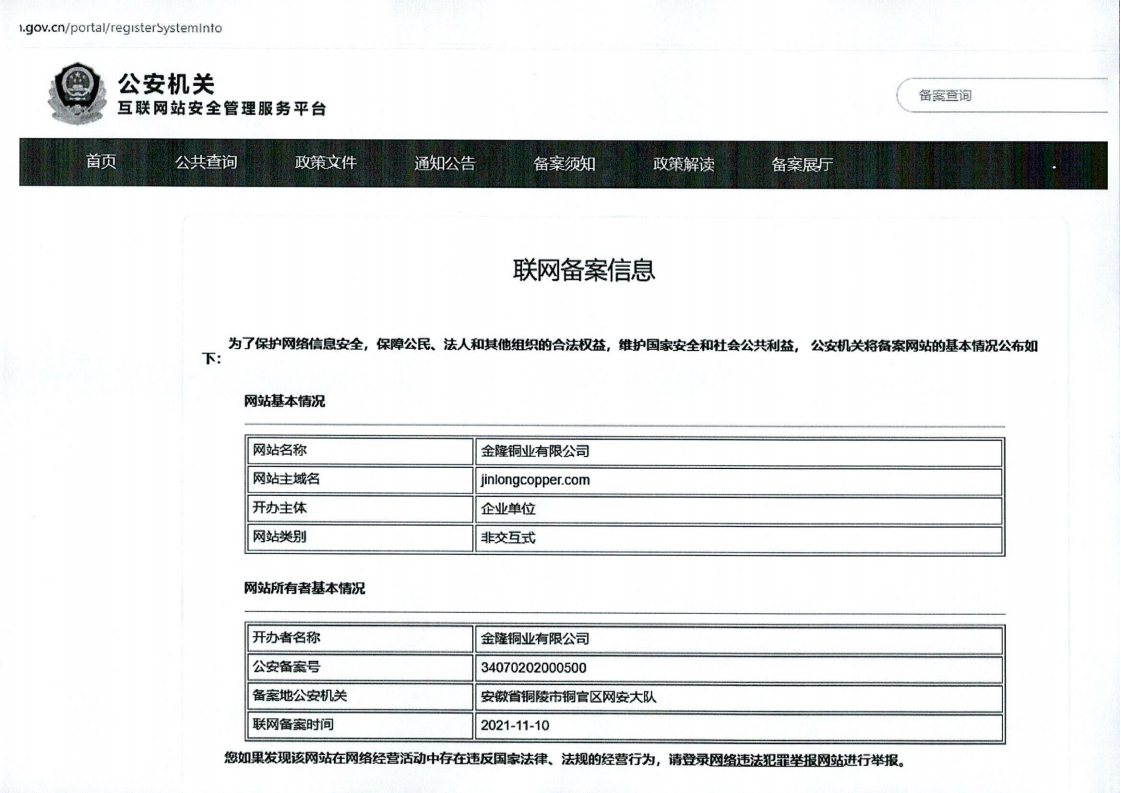Select the 政策解读 navigation item

(x=684, y=165)
